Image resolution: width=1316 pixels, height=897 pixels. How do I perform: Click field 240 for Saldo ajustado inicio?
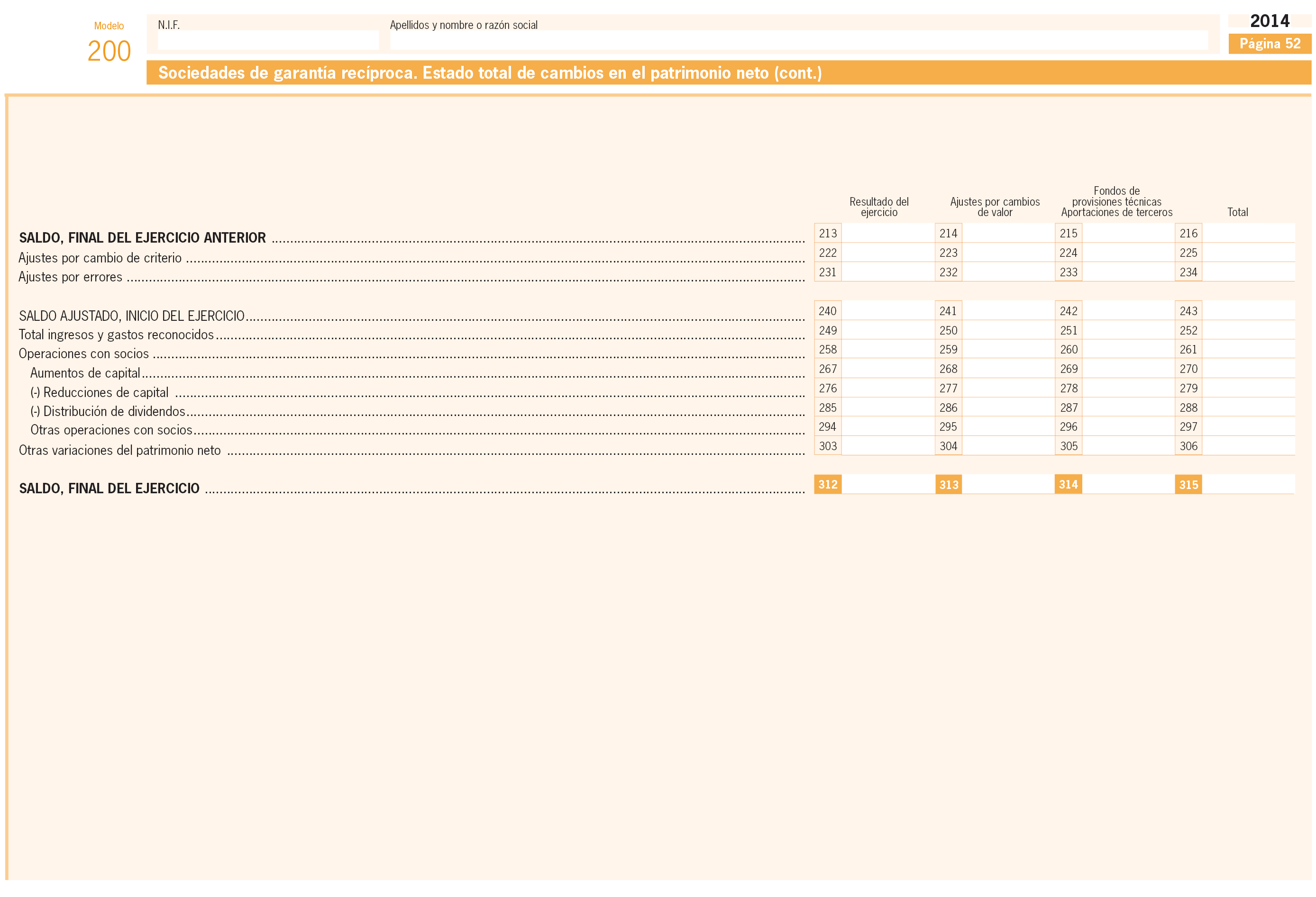(888, 311)
